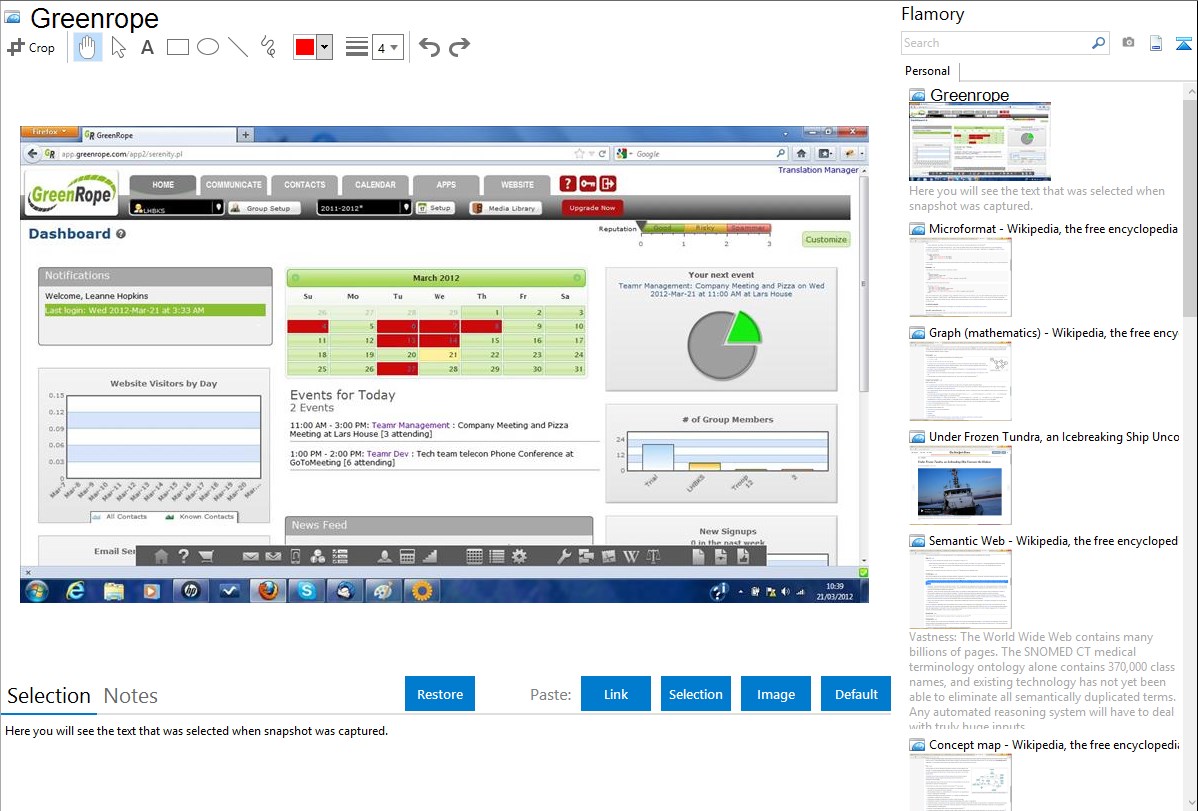Click the browser icon next to Microformat entry

(x=917, y=229)
